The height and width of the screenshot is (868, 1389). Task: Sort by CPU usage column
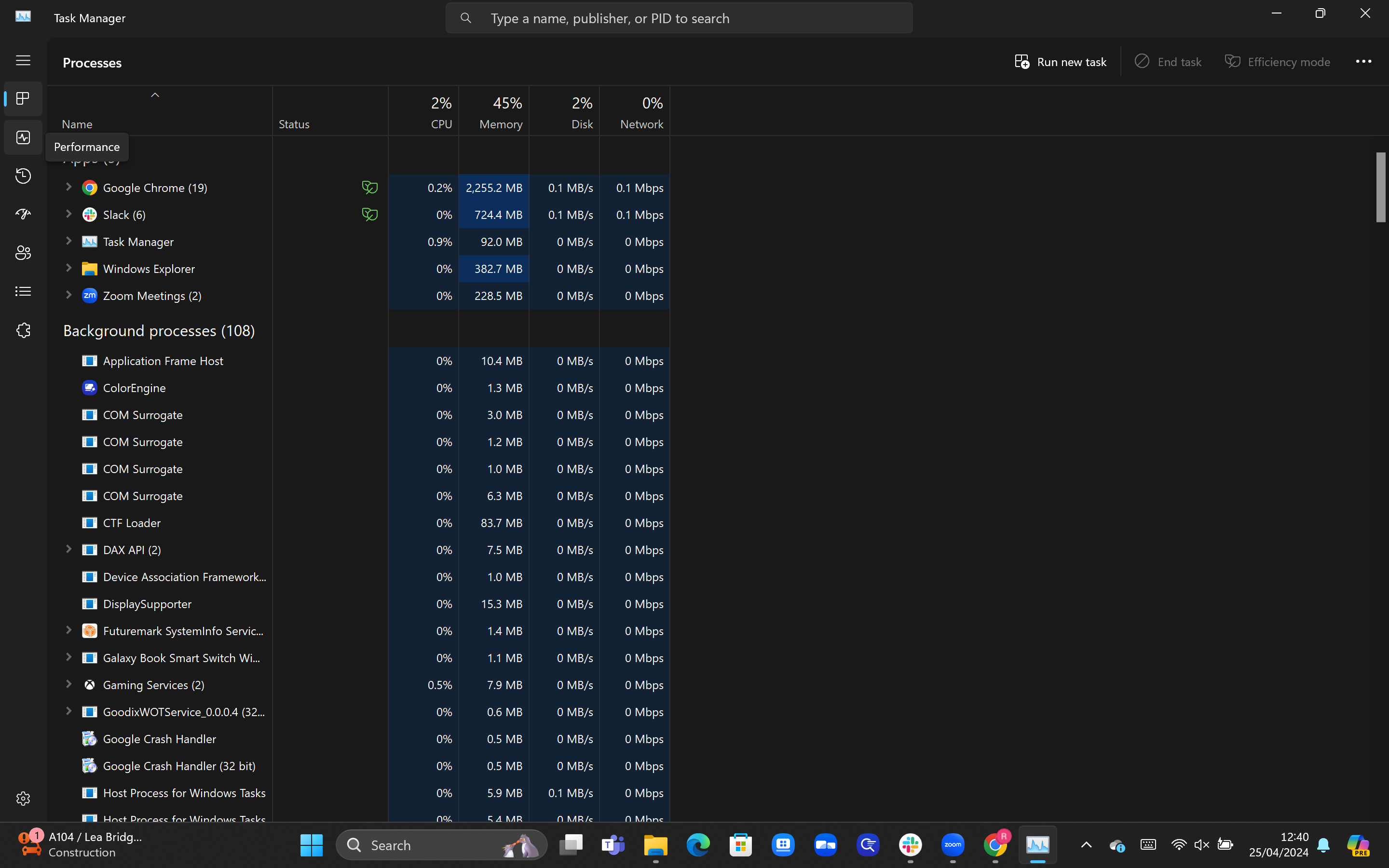pos(423,111)
